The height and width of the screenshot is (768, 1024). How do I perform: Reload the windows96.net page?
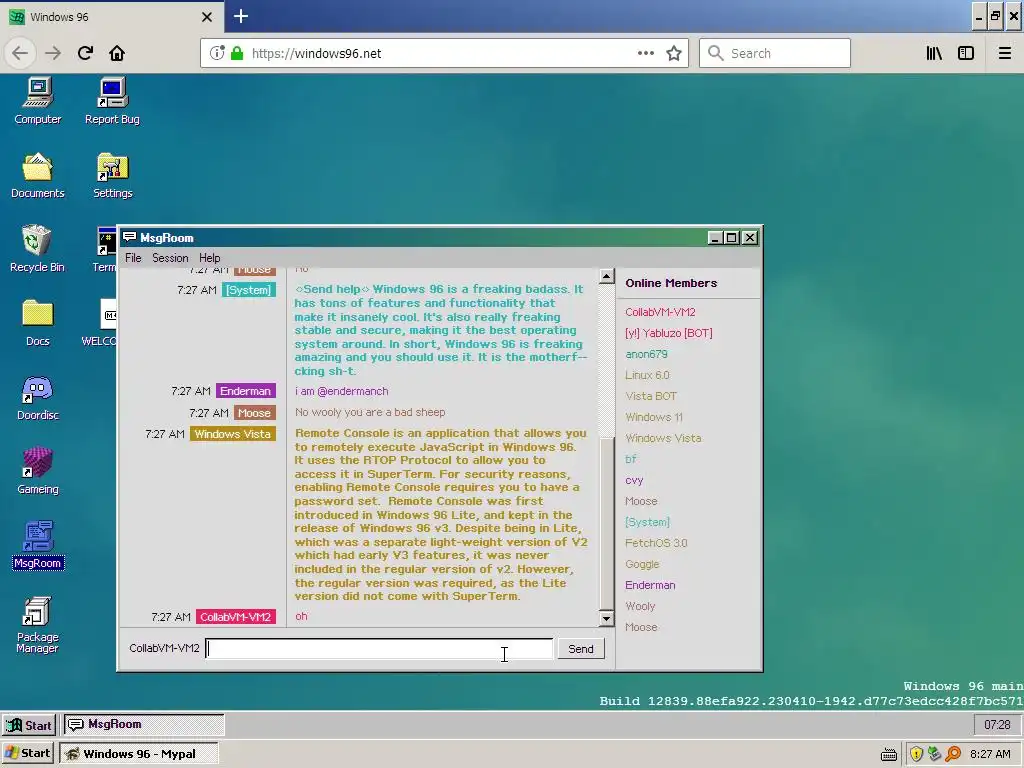click(85, 53)
